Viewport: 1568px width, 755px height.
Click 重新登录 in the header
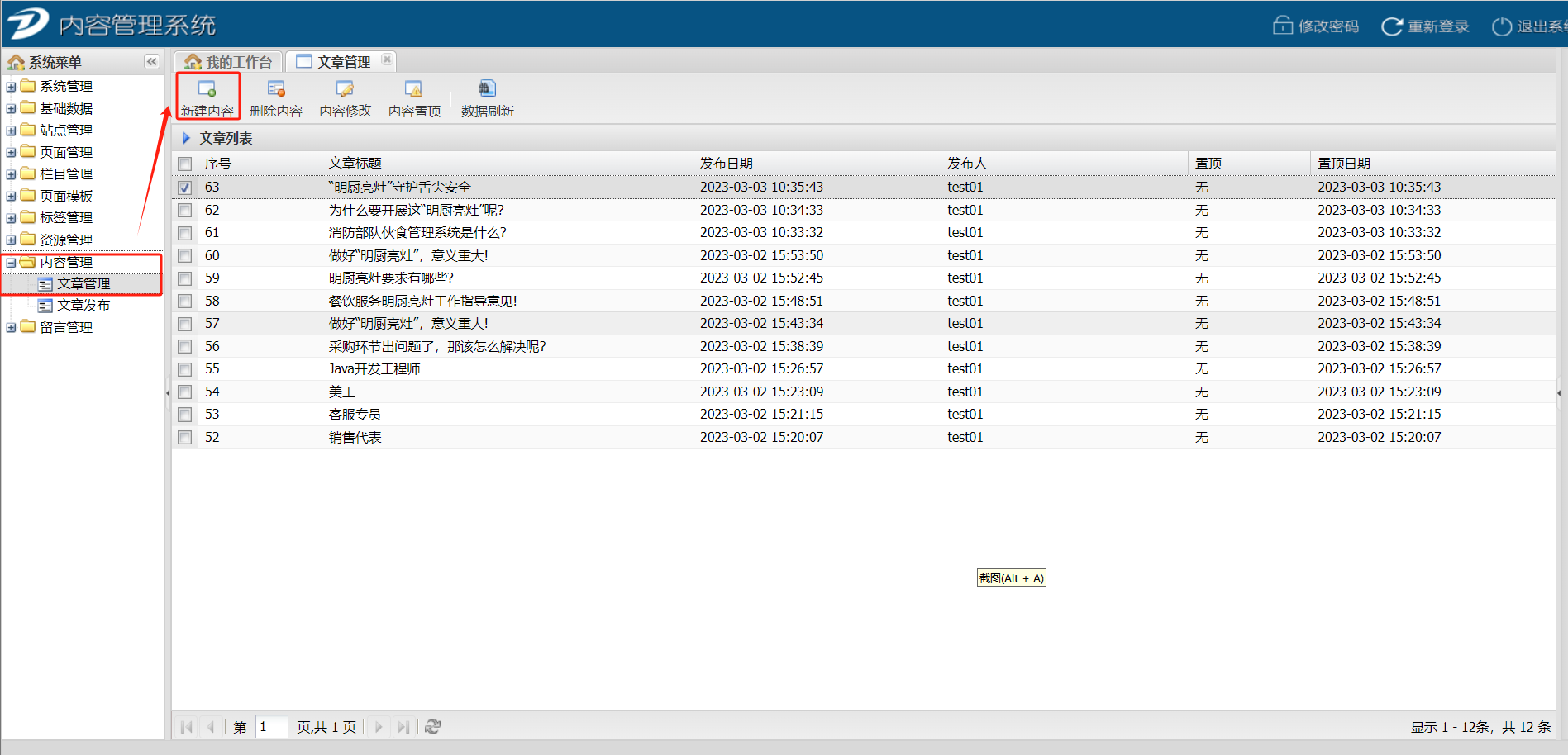point(1426,26)
